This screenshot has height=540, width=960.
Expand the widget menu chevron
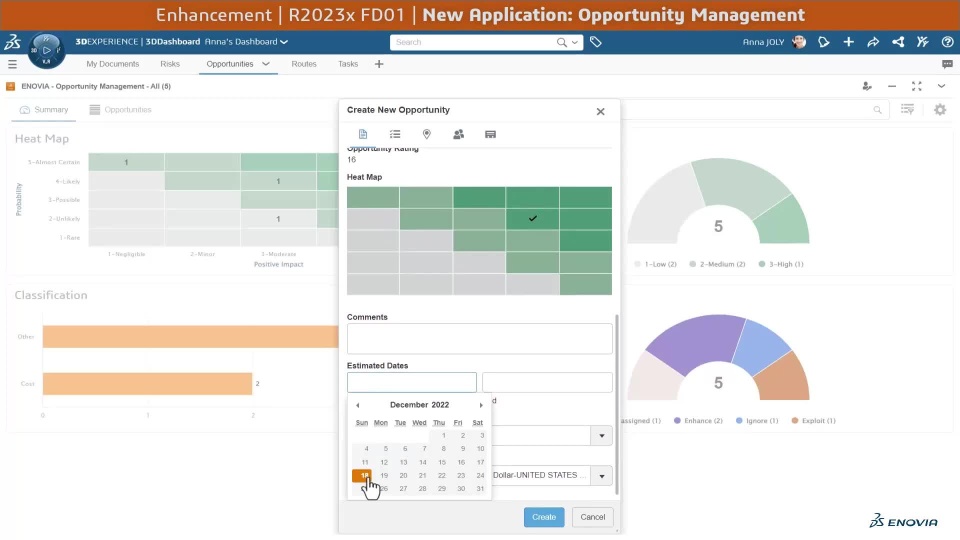click(941, 86)
